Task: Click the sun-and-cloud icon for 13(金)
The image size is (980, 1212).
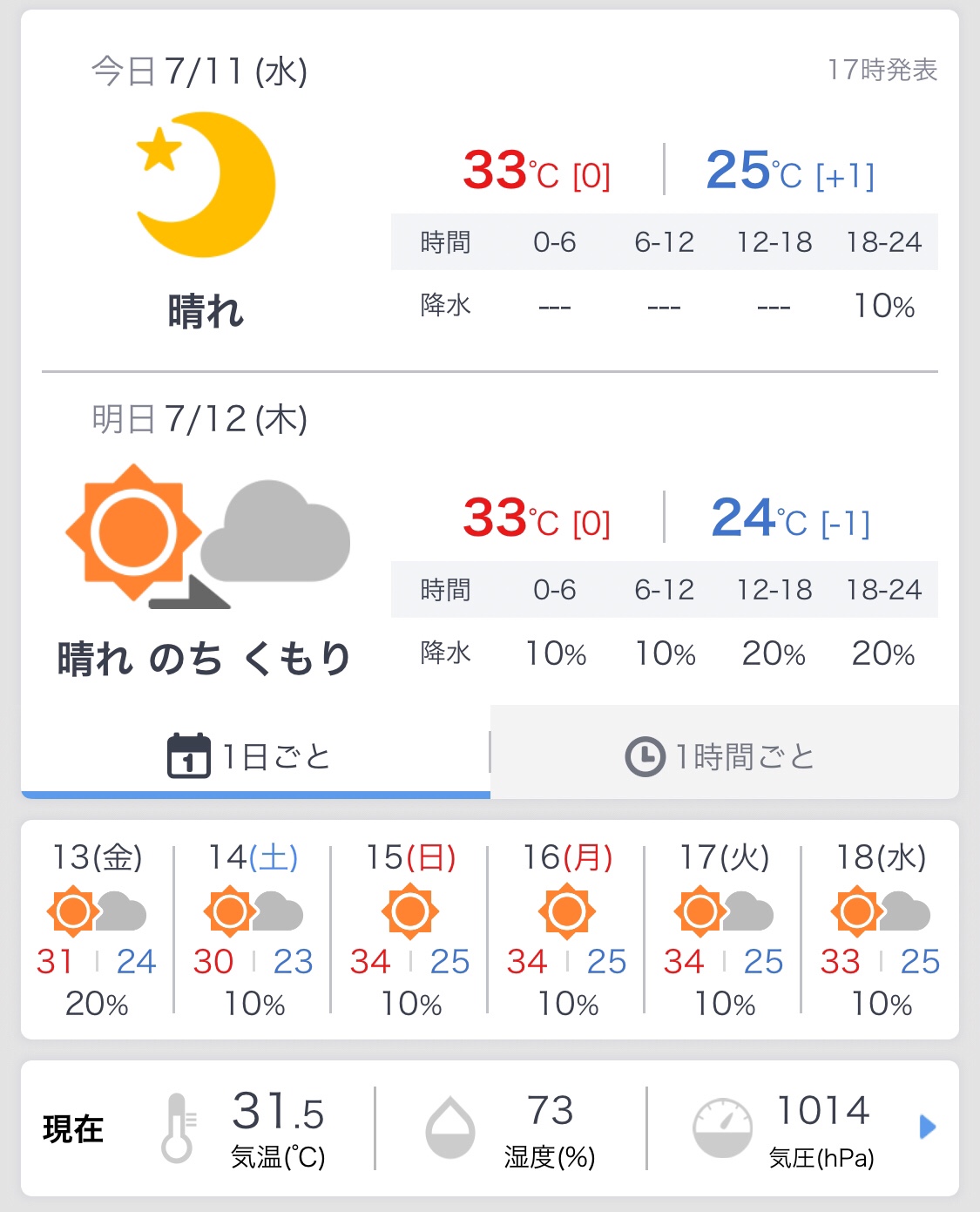Action: click(x=96, y=912)
